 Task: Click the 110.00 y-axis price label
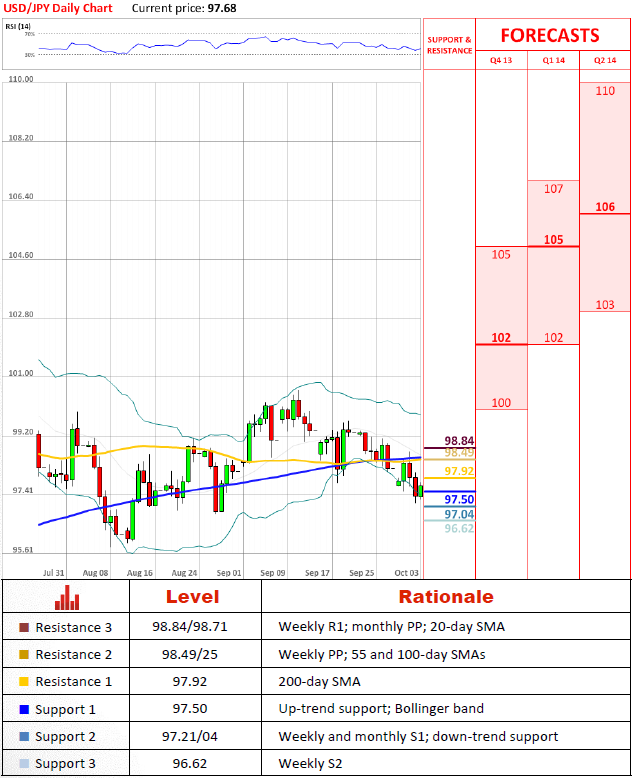click(21, 79)
